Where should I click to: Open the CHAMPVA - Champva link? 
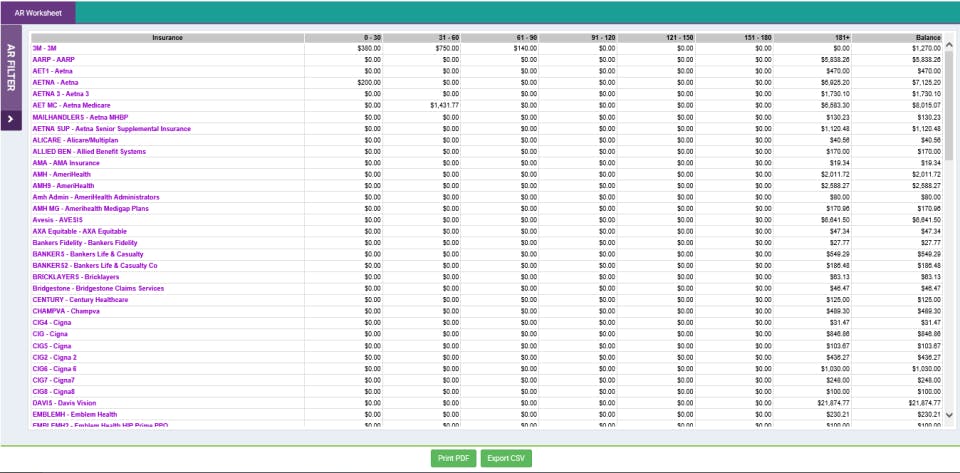(66, 311)
